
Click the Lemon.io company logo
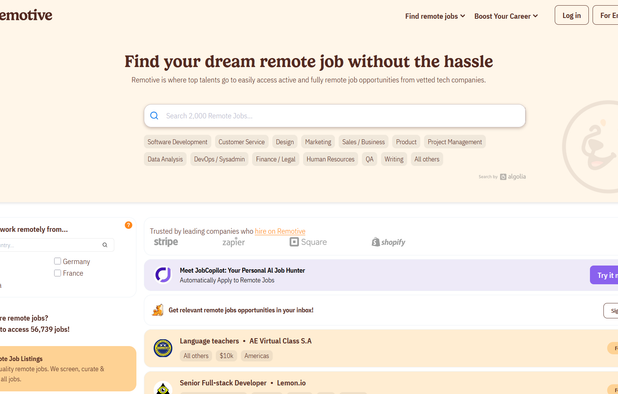click(163, 388)
